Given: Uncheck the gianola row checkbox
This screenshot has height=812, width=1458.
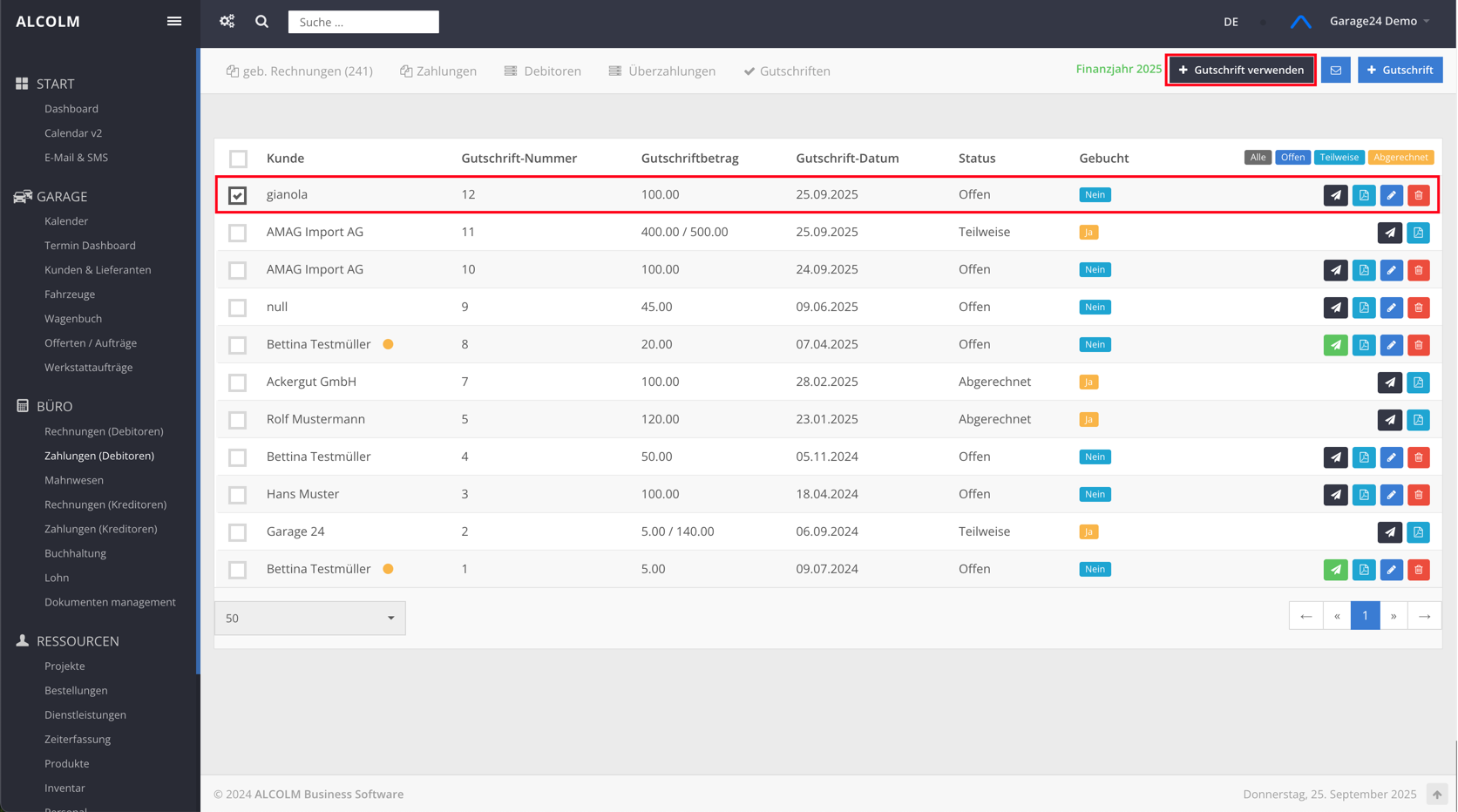Looking at the screenshot, I should [x=238, y=195].
